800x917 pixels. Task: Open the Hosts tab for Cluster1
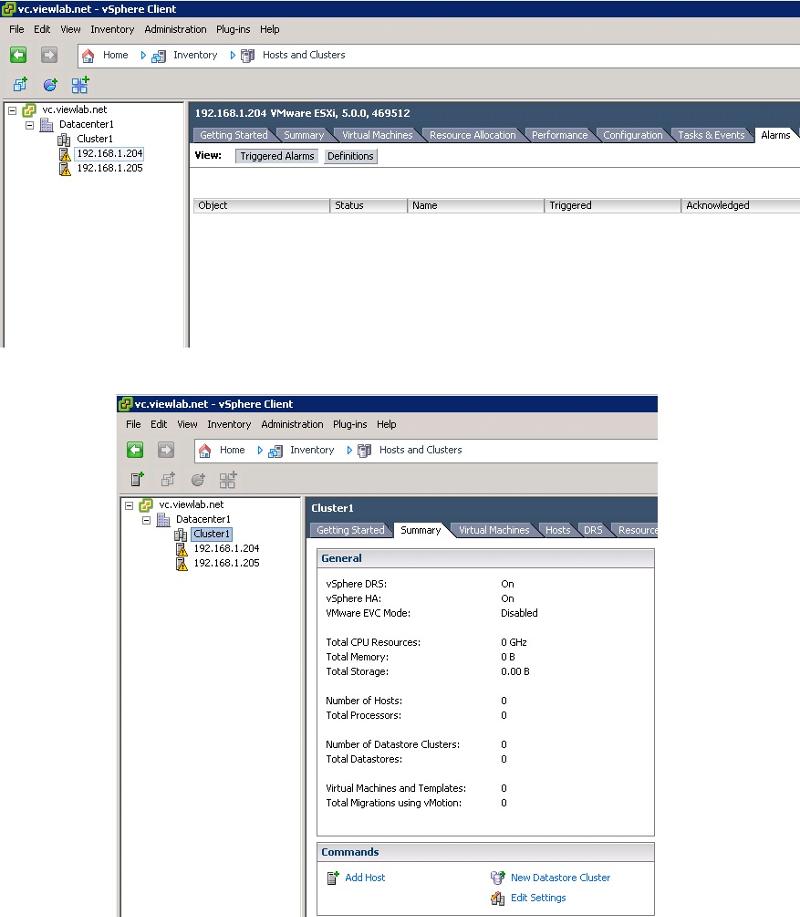click(557, 530)
